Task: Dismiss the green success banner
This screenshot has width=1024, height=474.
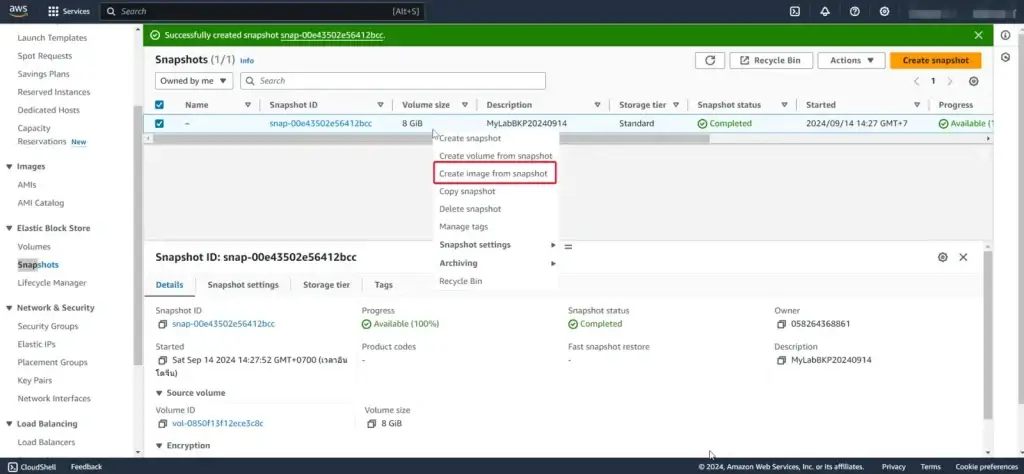Action: coord(978,35)
